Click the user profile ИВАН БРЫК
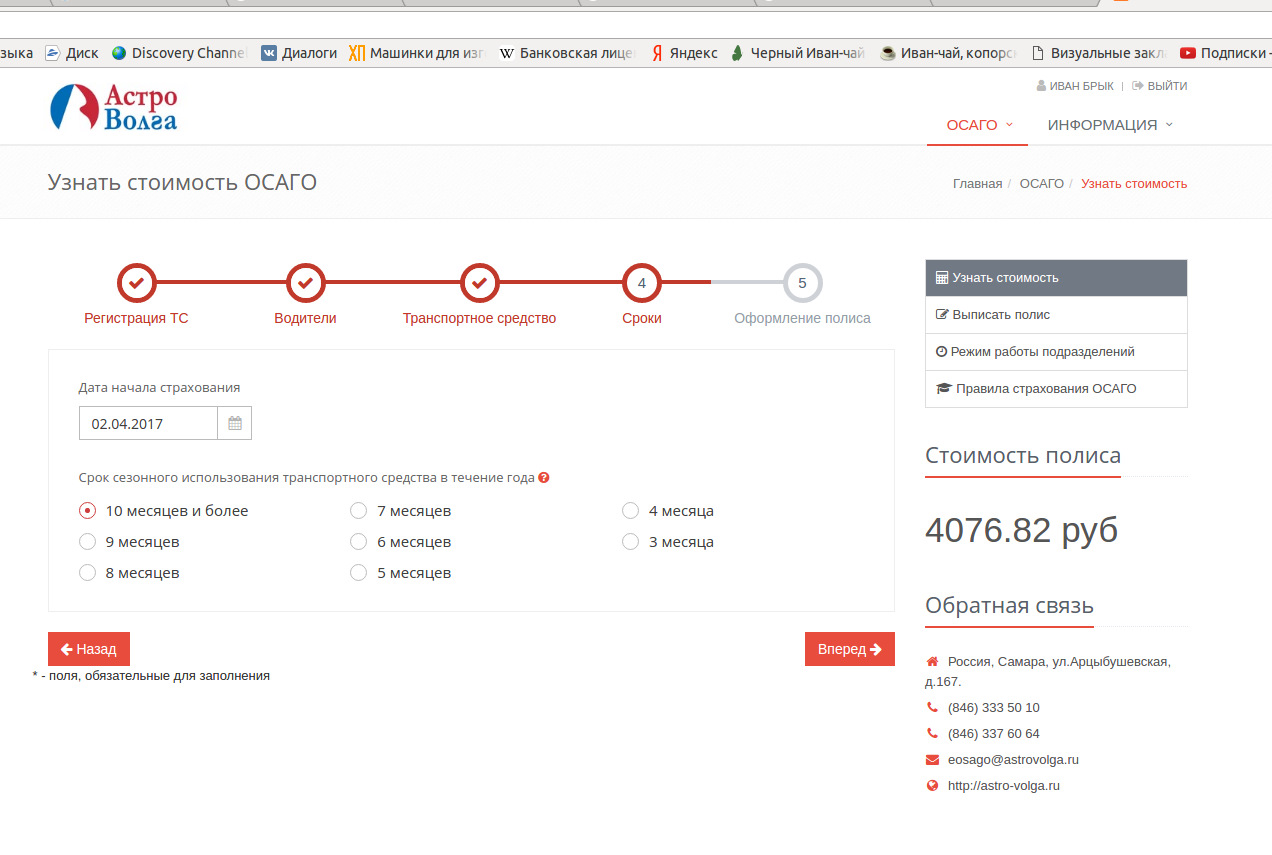The image size is (1272, 855). coord(1075,86)
